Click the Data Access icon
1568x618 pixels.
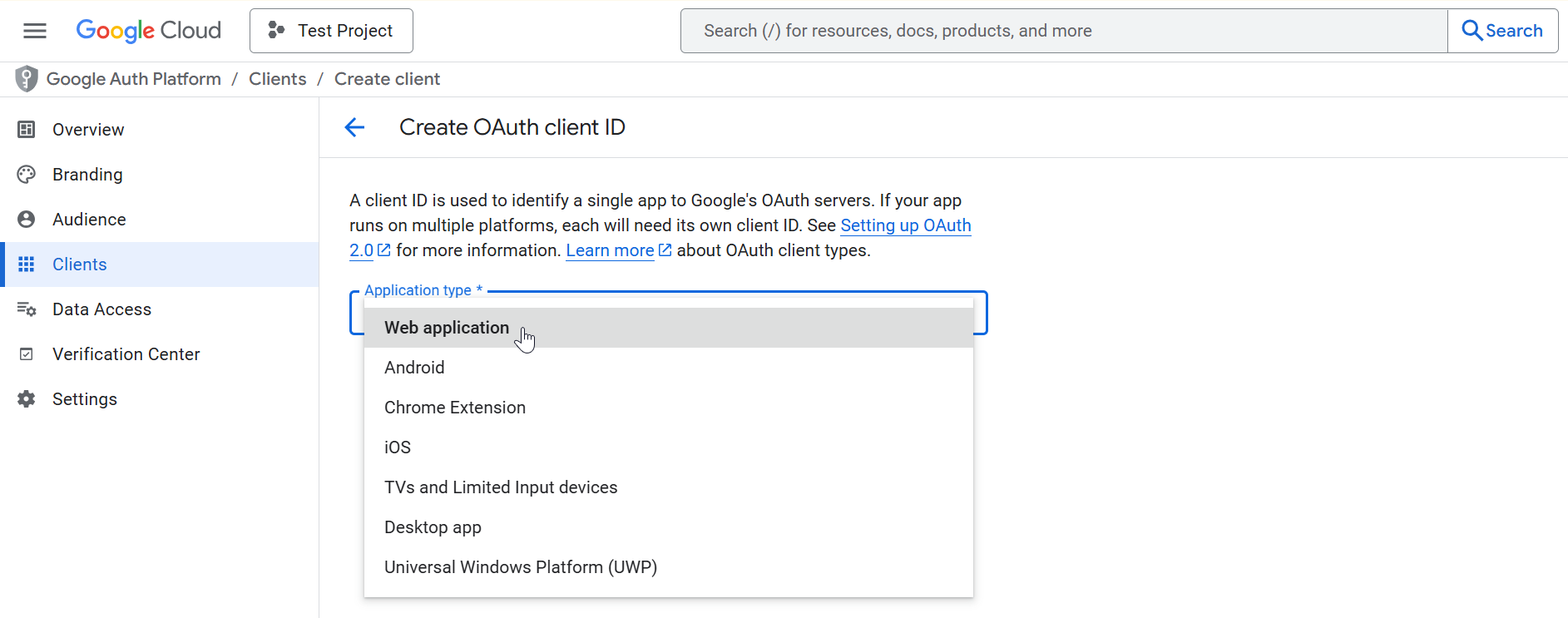pos(27,309)
